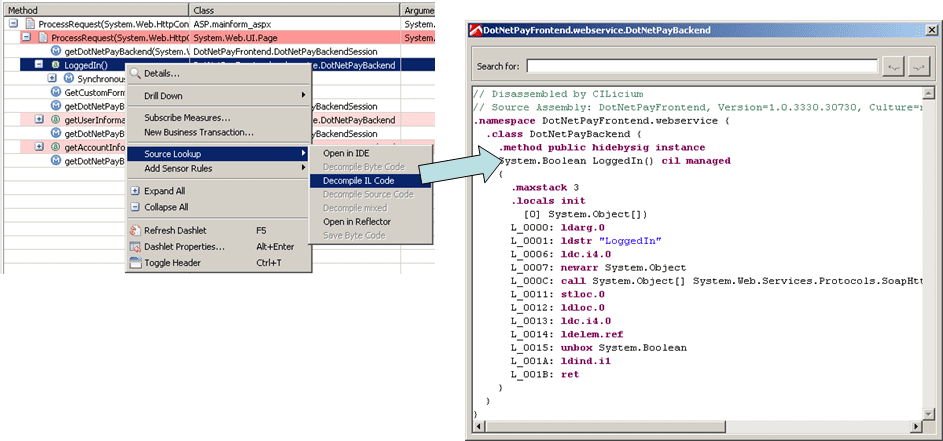Click the 'L_0014: ldelem.ref' code line
The height and width of the screenshot is (441, 943).
567,334
